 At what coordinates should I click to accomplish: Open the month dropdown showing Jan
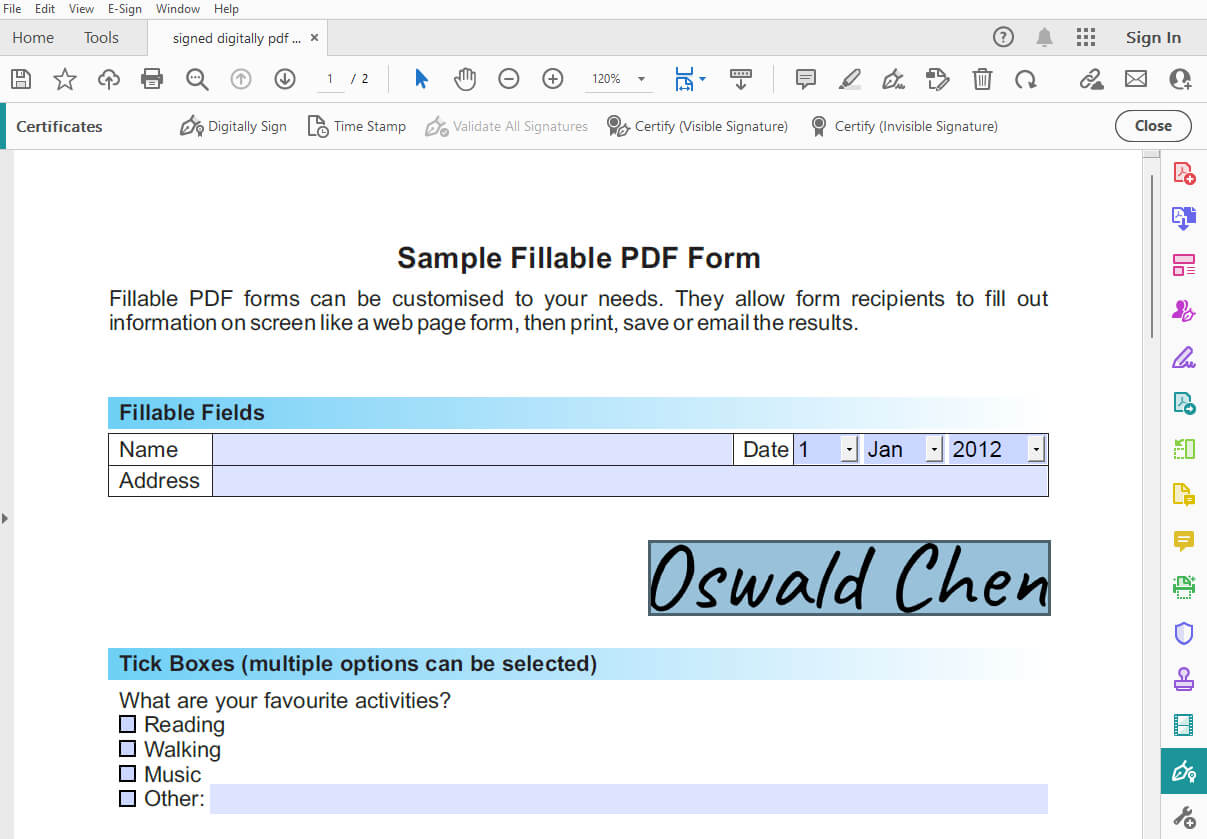(932, 449)
